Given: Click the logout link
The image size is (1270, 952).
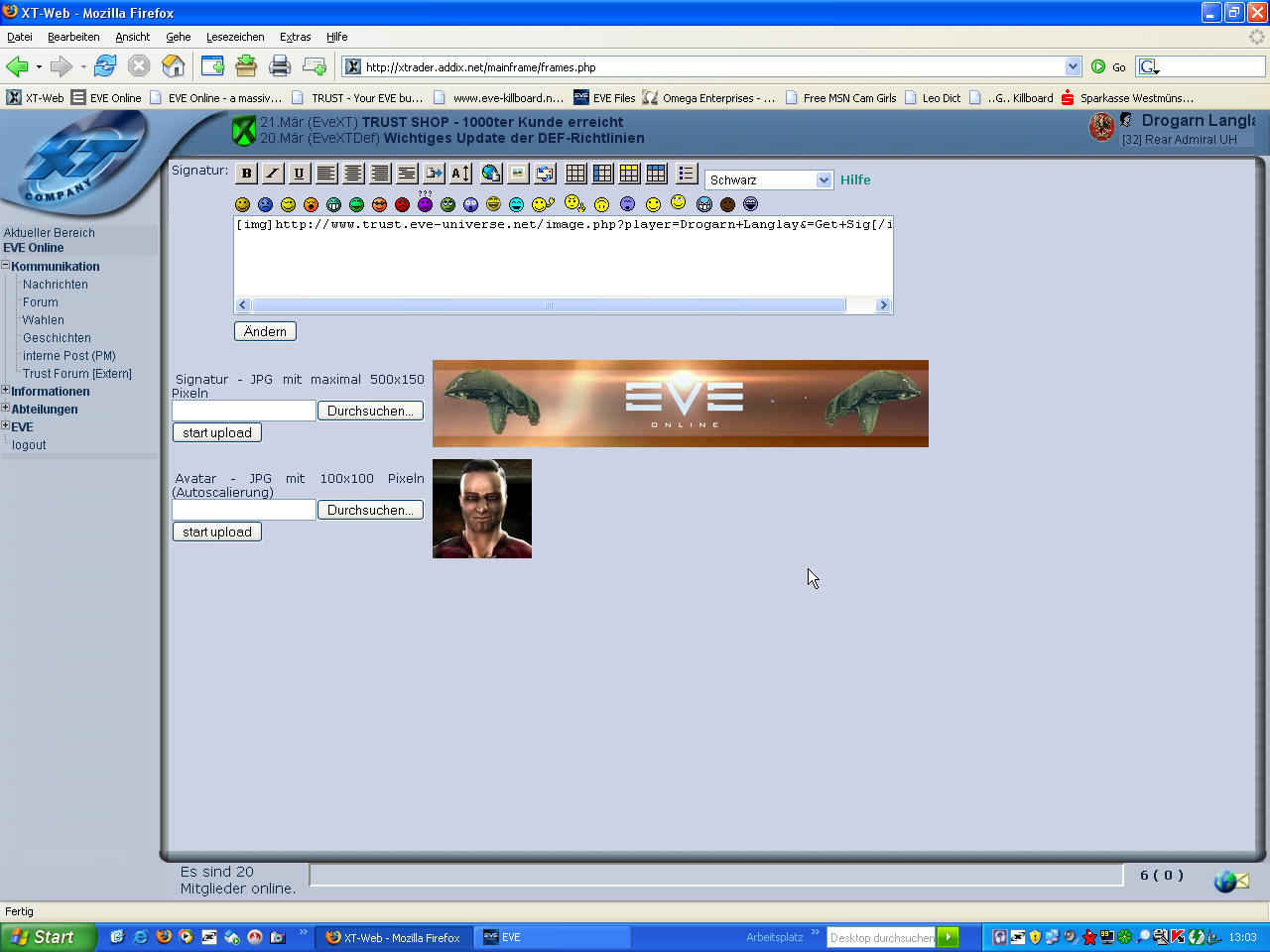Looking at the screenshot, I should 29,445.
